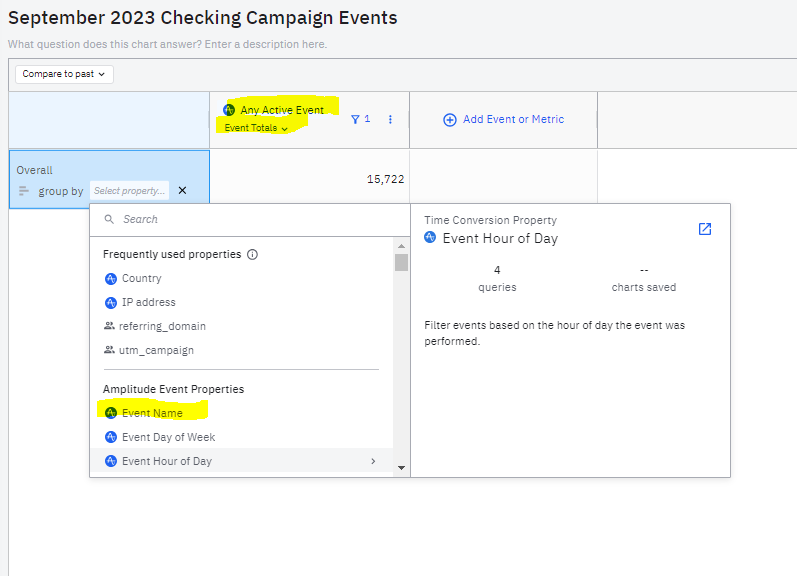This screenshot has height=576, width=797.
Task: Click the filter funnel icon
Action: (355, 119)
